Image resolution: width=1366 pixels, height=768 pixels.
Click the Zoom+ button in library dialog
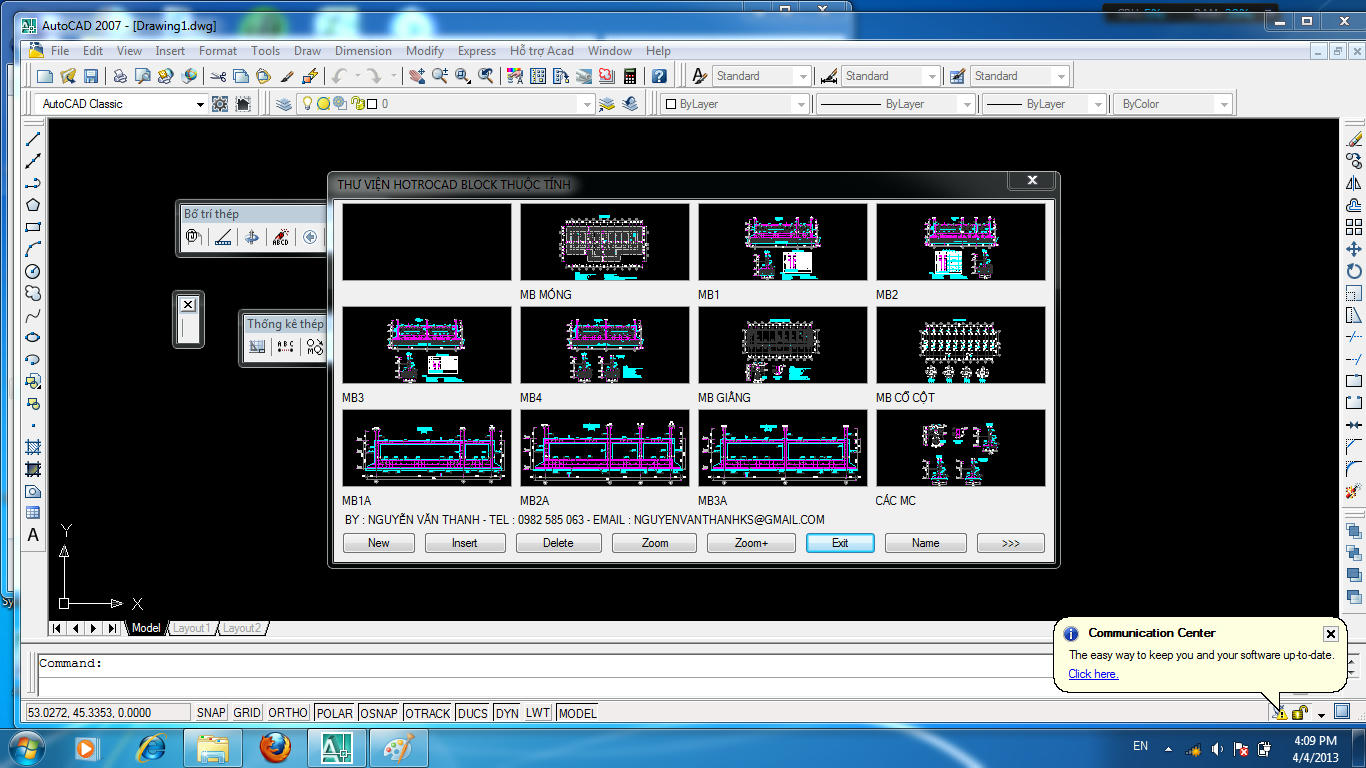coord(751,543)
